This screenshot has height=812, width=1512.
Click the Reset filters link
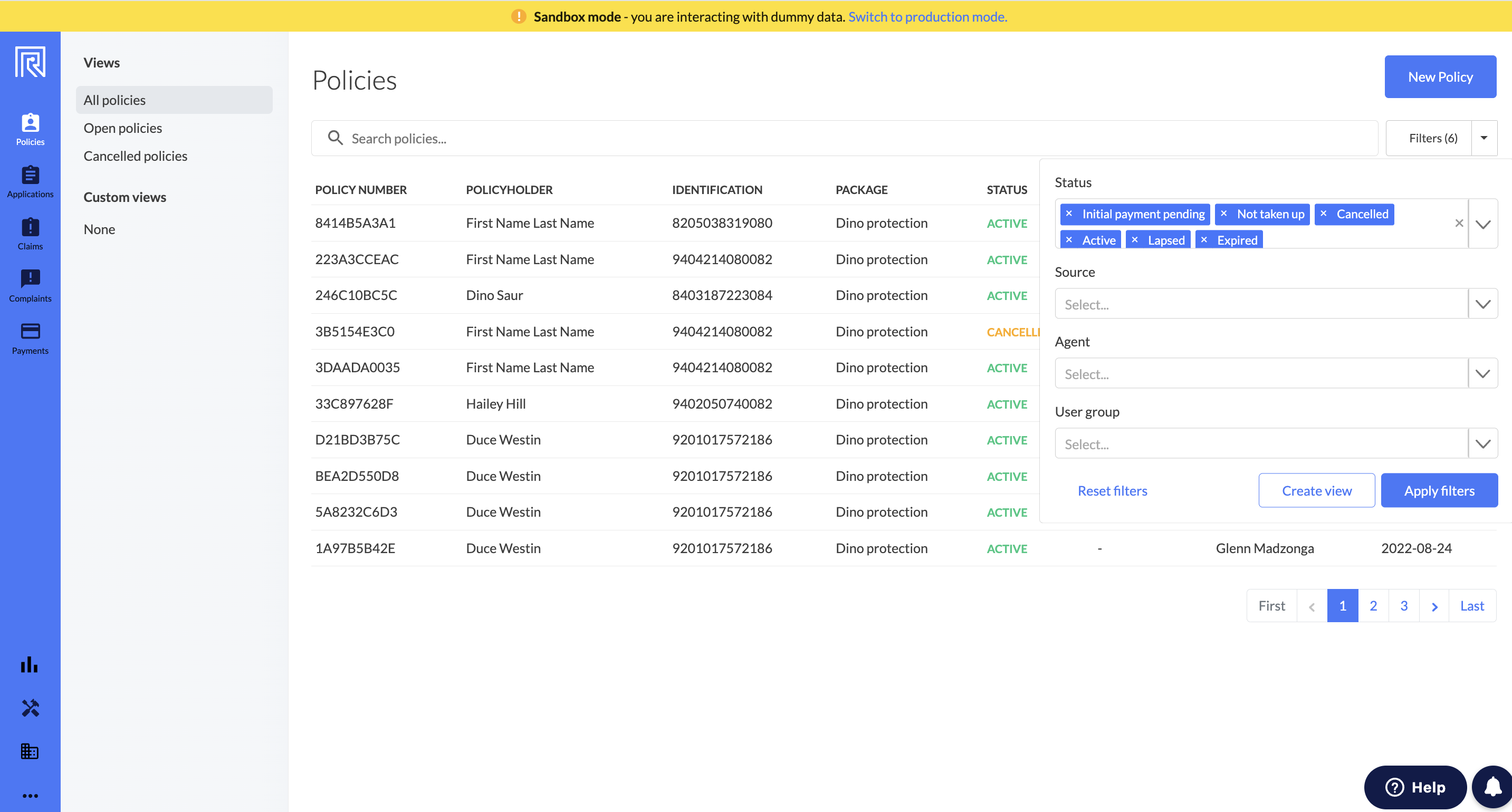click(1112, 490)
